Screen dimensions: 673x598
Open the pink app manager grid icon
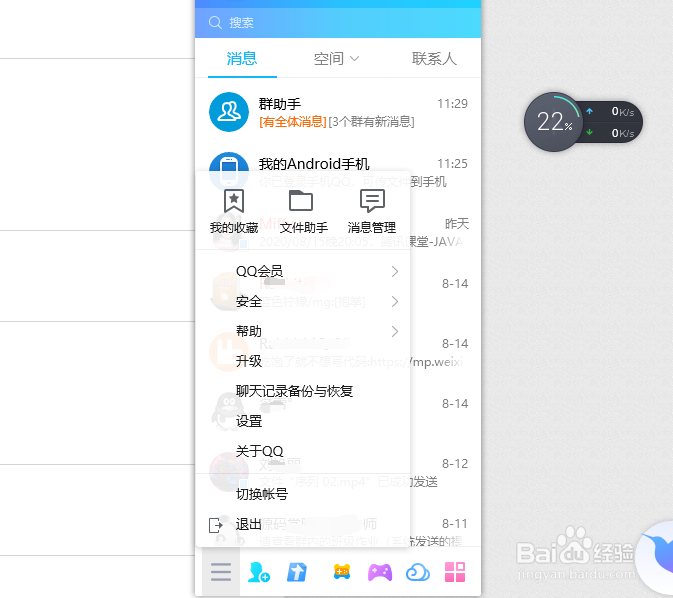455,572
